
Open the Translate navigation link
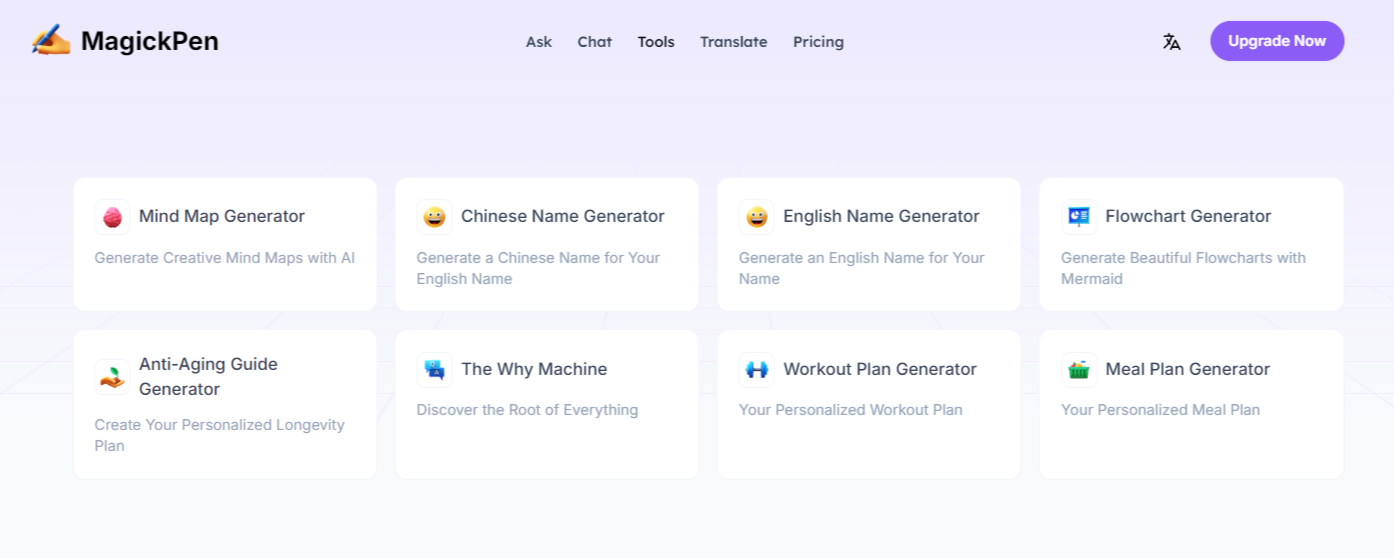pyautogui.click(x=733, y=42)
